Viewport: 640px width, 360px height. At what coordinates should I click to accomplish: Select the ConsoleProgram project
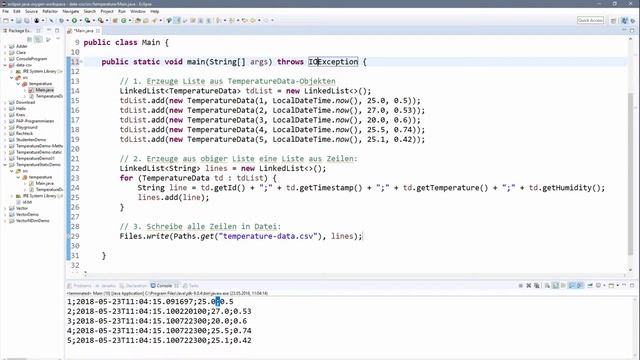pyautogui.click(x=31, y=59)
